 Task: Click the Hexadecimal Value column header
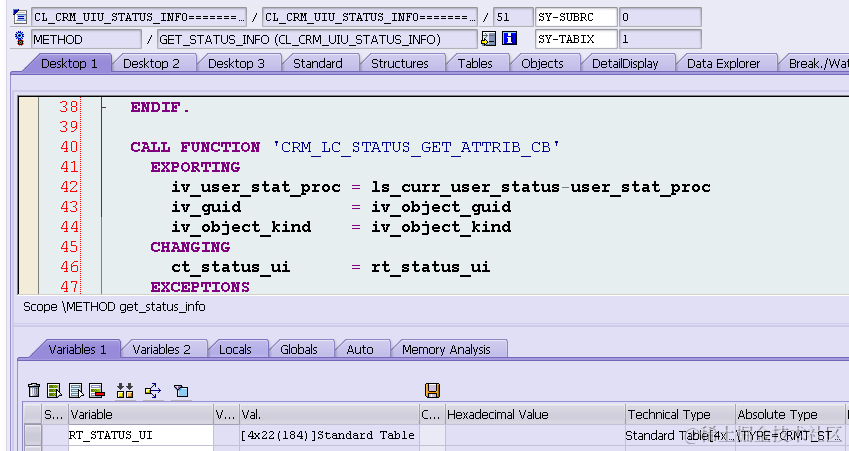[534, 415]
